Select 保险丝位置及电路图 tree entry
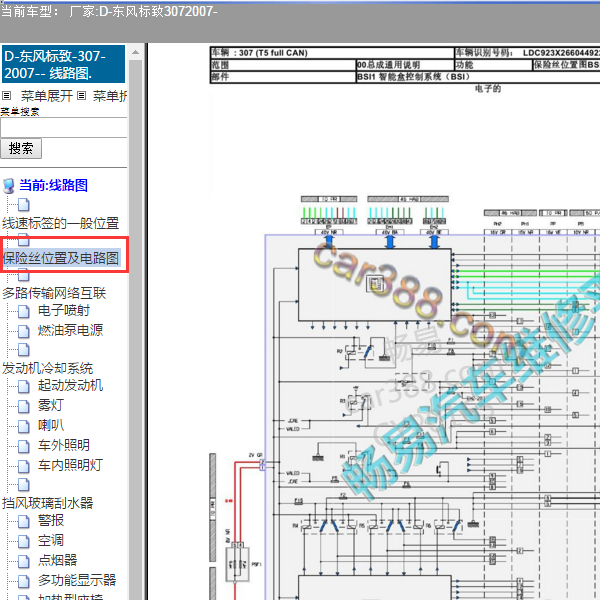This screenshot has width=600, height=600. pos(61,258)
